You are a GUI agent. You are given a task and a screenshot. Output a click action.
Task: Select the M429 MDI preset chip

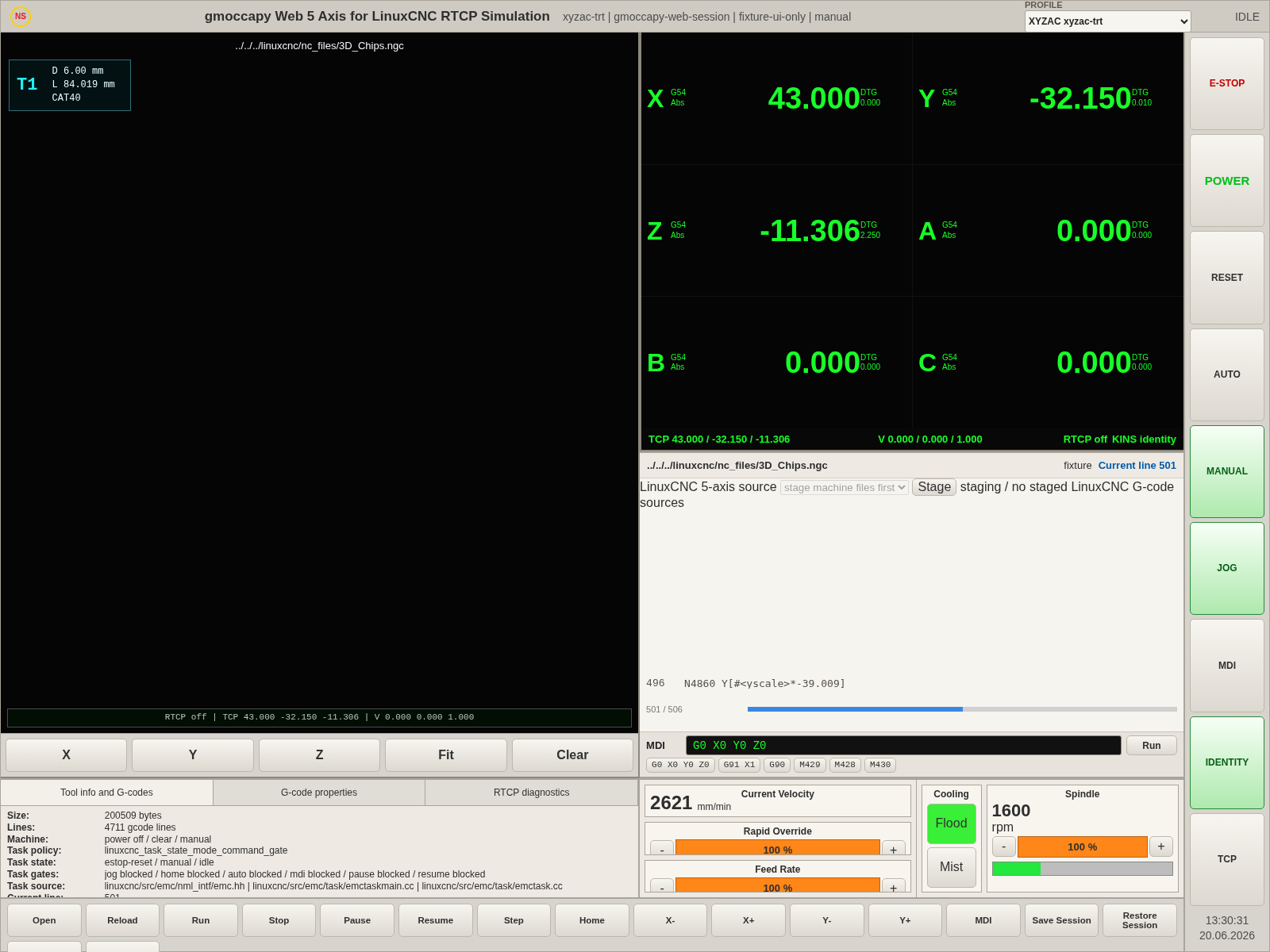[x=810, y=765]
